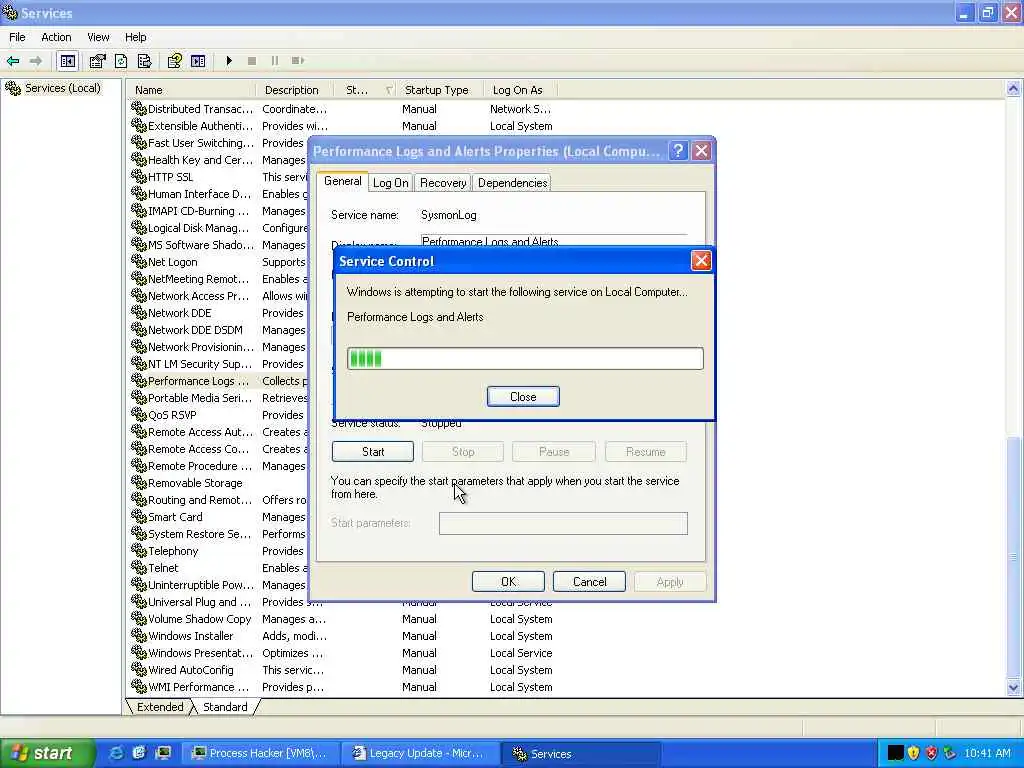Click the Forward arrow in Services toolbar

(36, 61)
